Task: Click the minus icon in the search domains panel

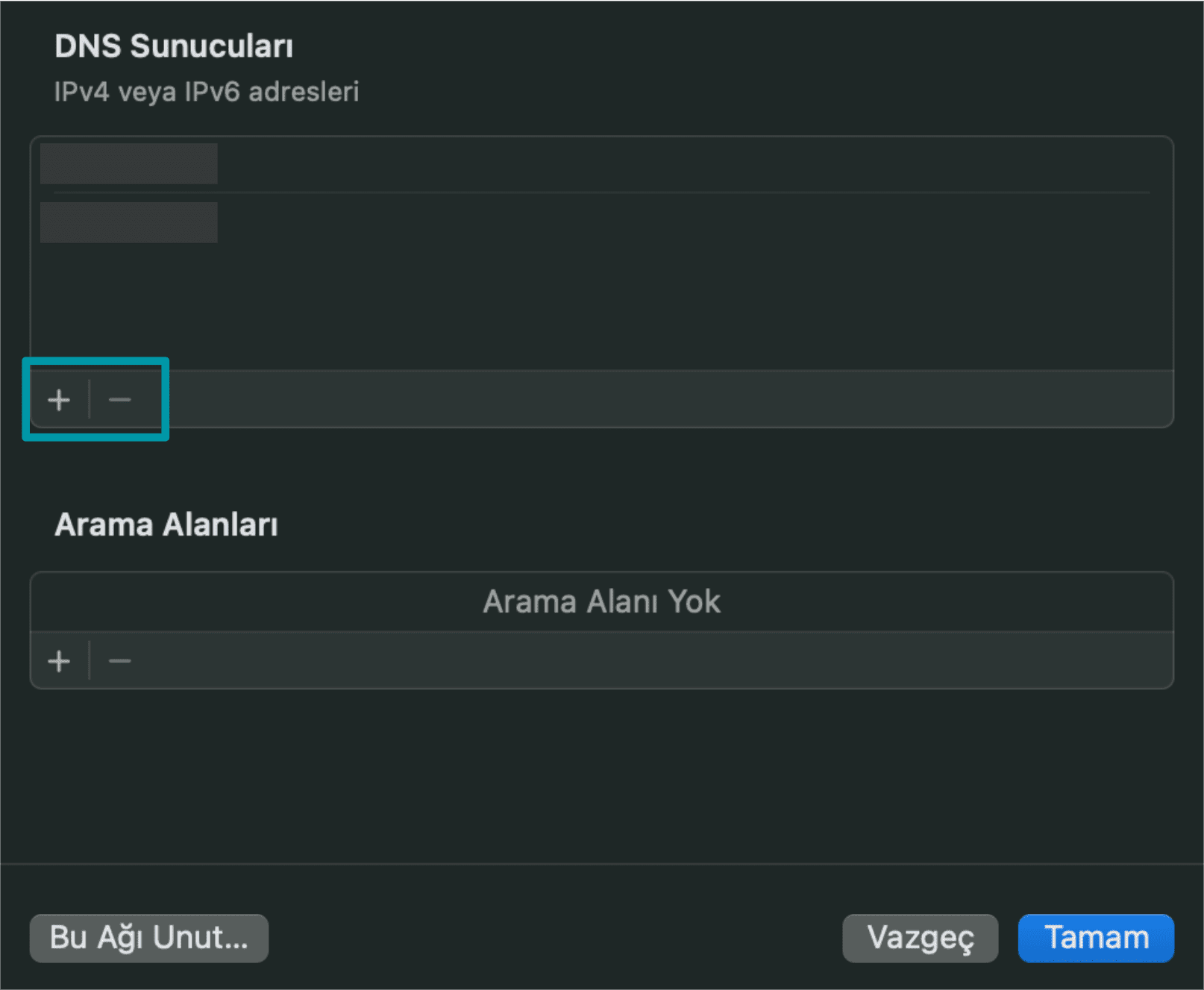Action: 118,660
